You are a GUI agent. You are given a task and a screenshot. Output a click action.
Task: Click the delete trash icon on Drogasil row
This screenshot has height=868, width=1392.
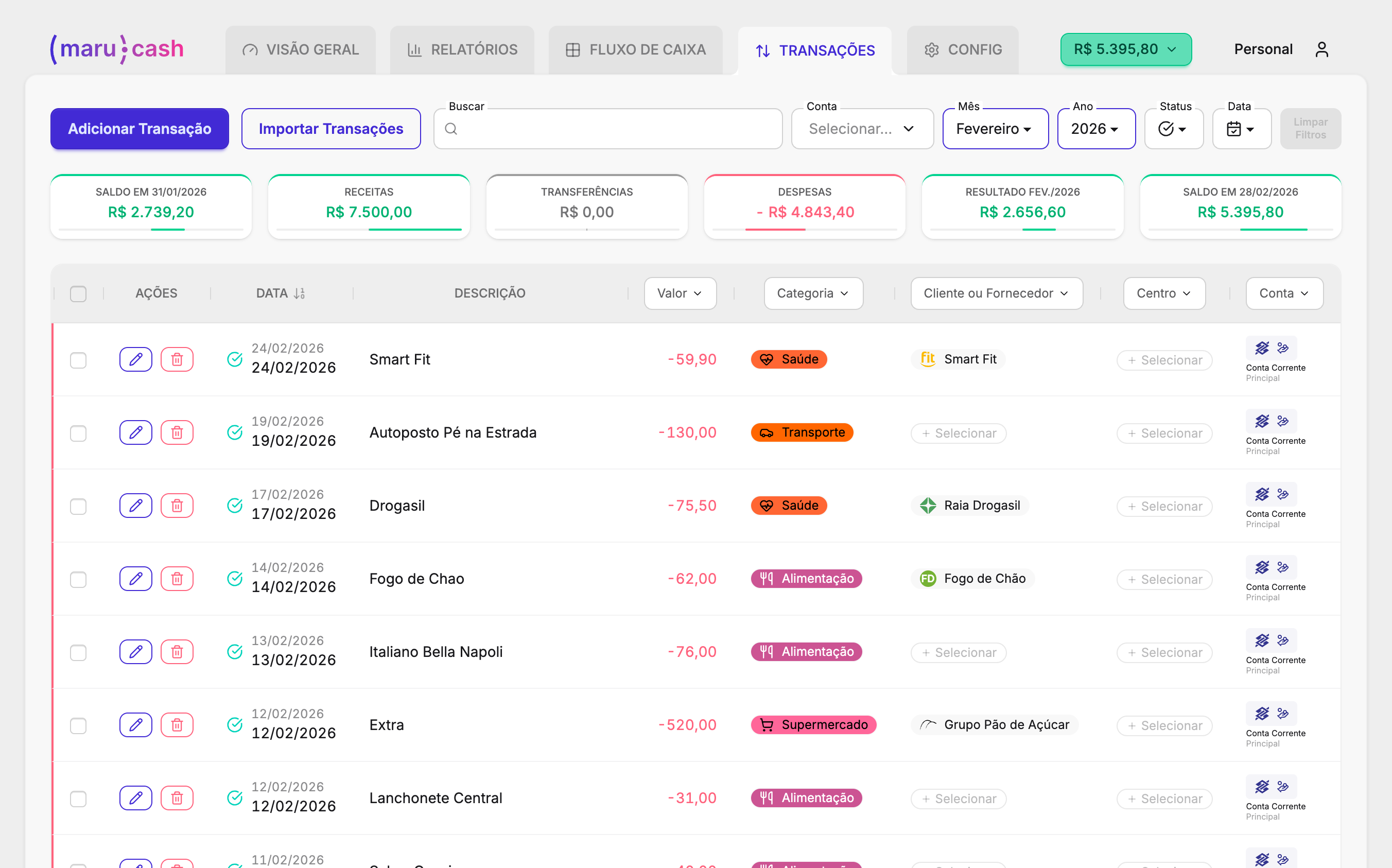click(x=177, y=506)
